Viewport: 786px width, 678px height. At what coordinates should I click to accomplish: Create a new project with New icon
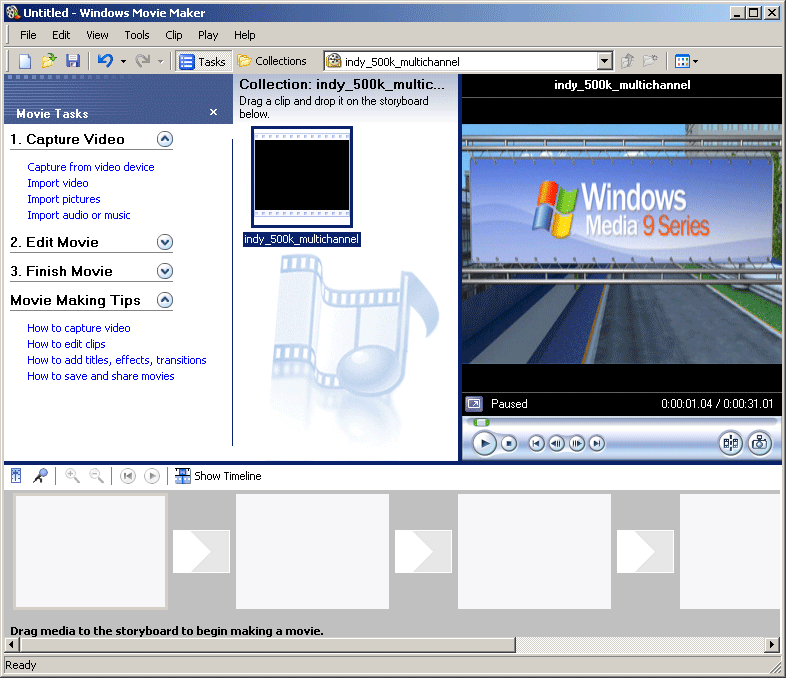click(25, 61)
